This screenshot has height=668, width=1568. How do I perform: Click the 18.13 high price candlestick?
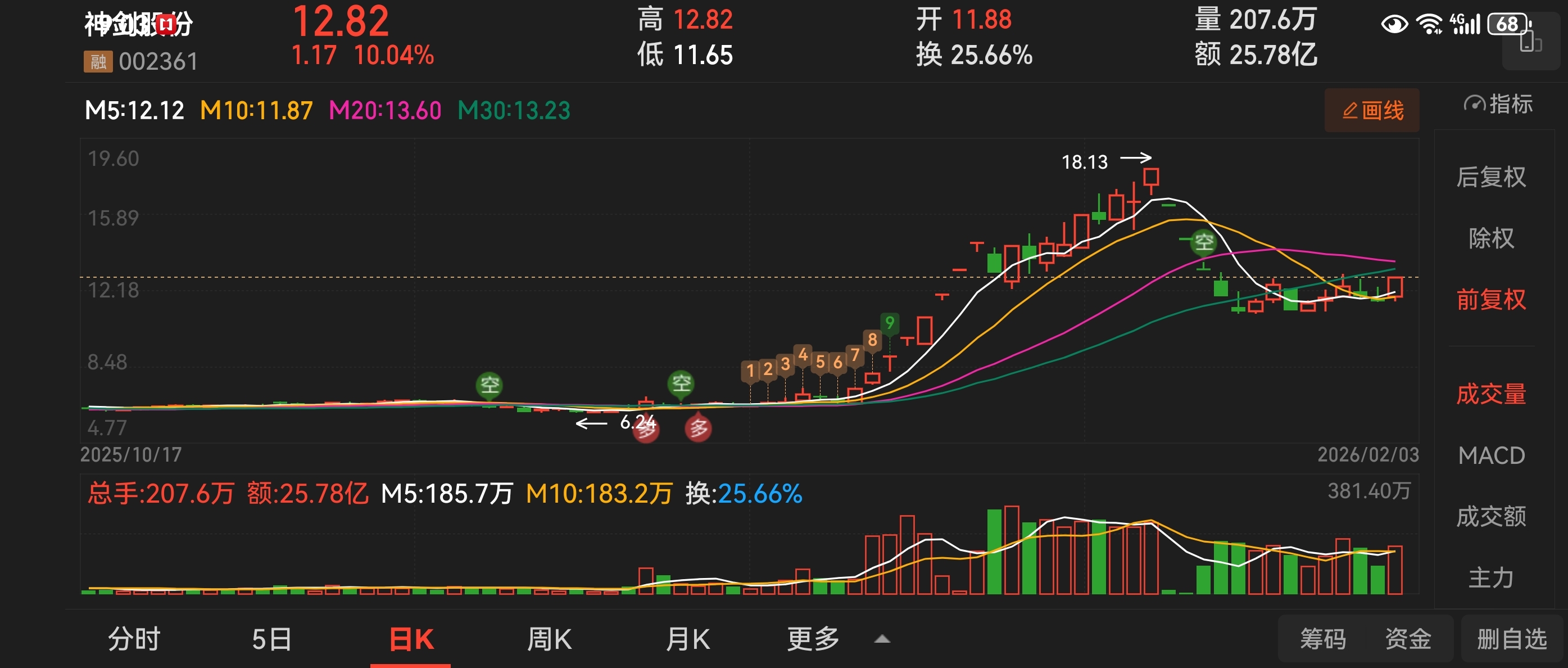(x=1150, y=178)
